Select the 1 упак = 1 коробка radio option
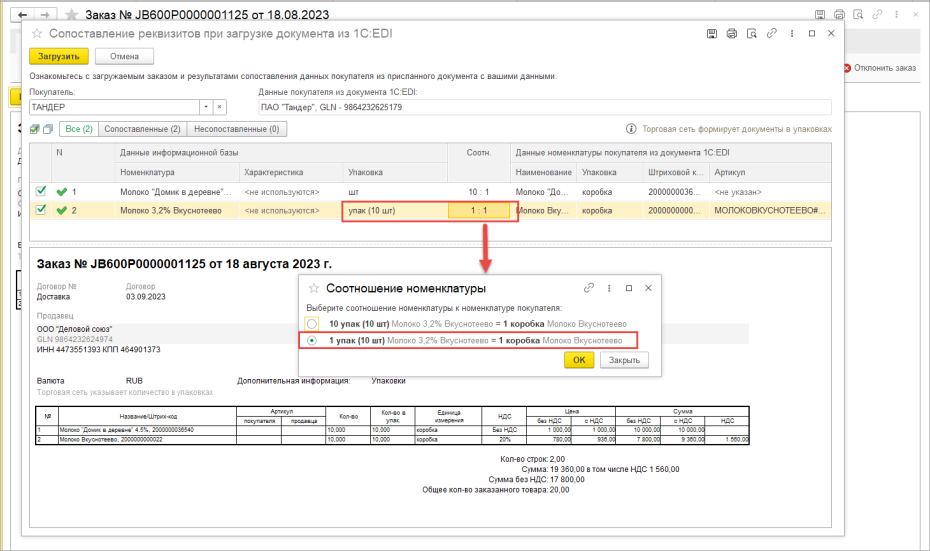Screen dimensions: 930x551 (x=312, y=340)
